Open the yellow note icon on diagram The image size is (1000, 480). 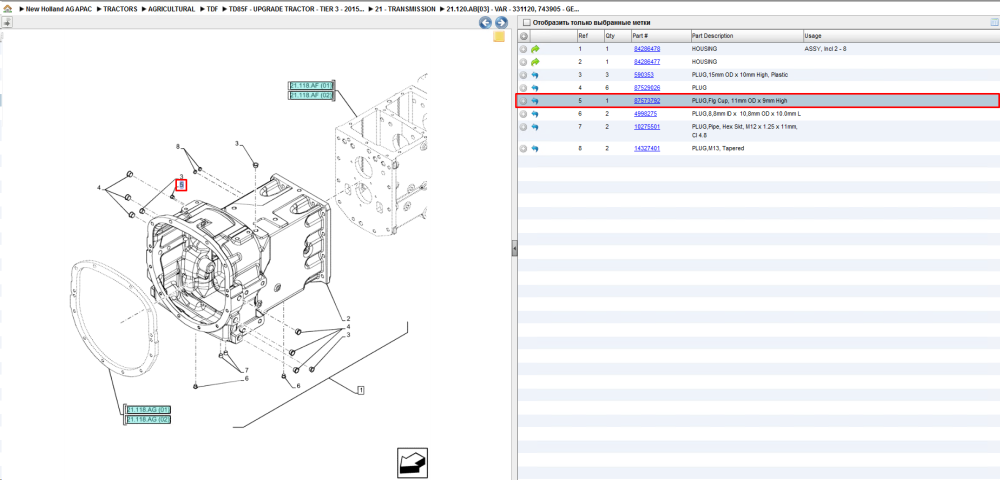[499, 36]
